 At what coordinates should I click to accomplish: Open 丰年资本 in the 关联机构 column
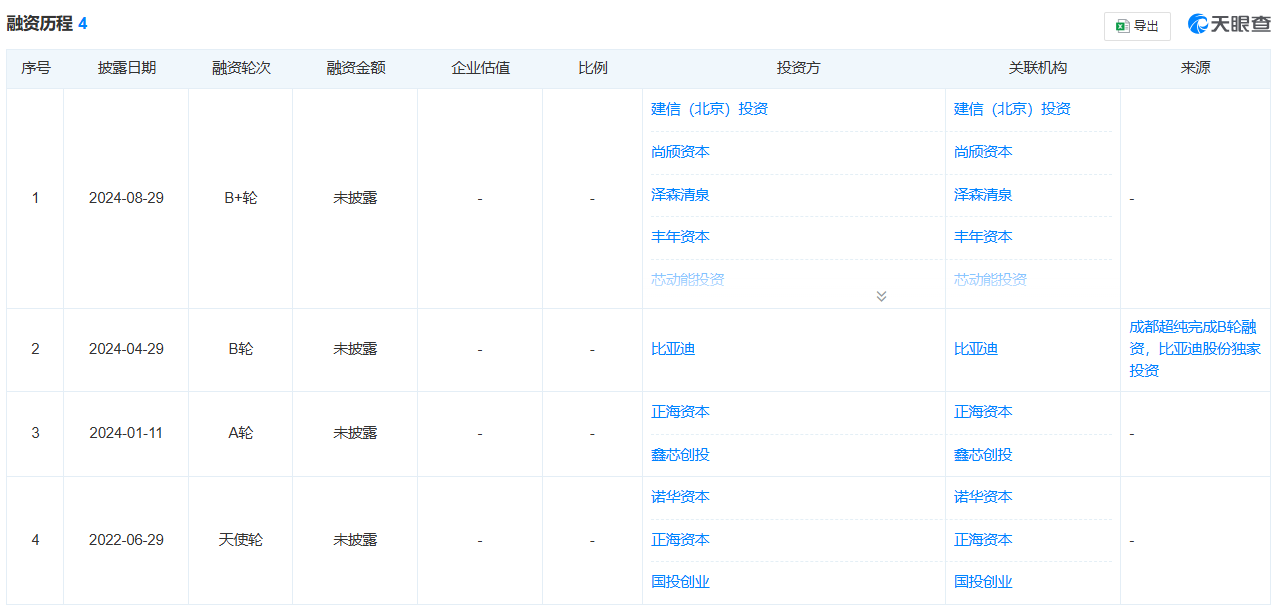pos(983,237)
